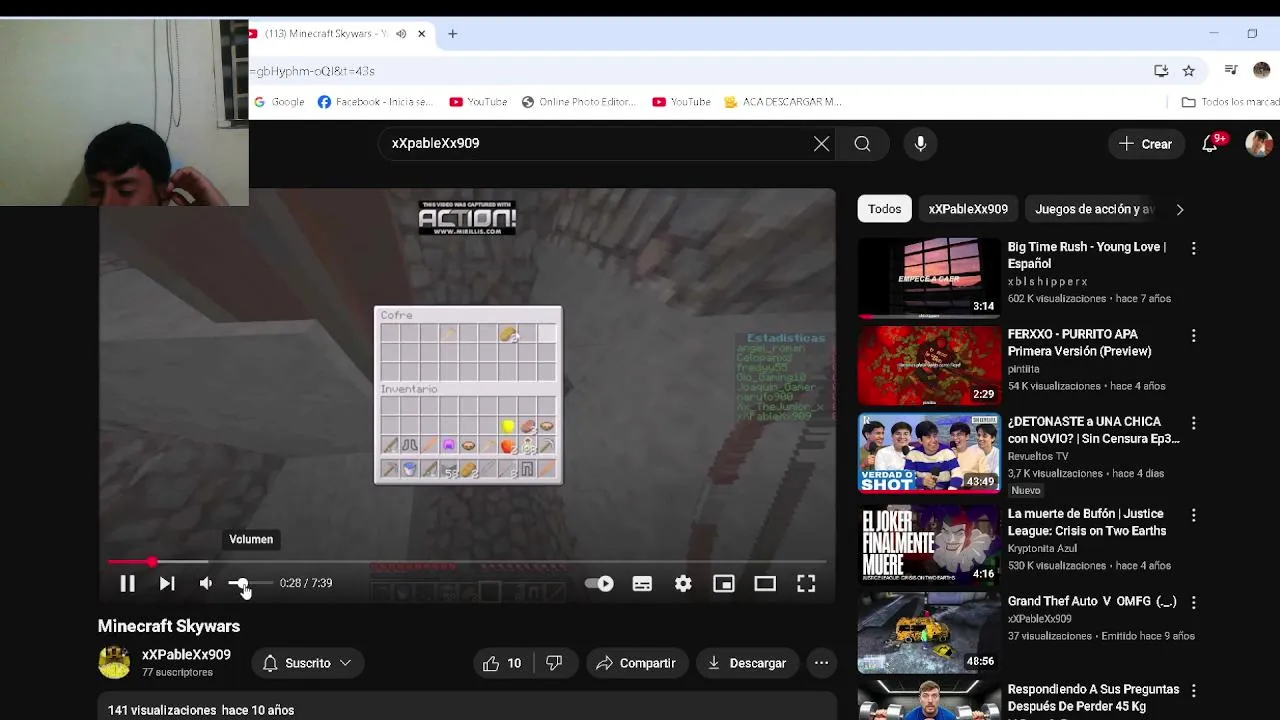
Task: Open player settings gear
Action: point(683,583)
